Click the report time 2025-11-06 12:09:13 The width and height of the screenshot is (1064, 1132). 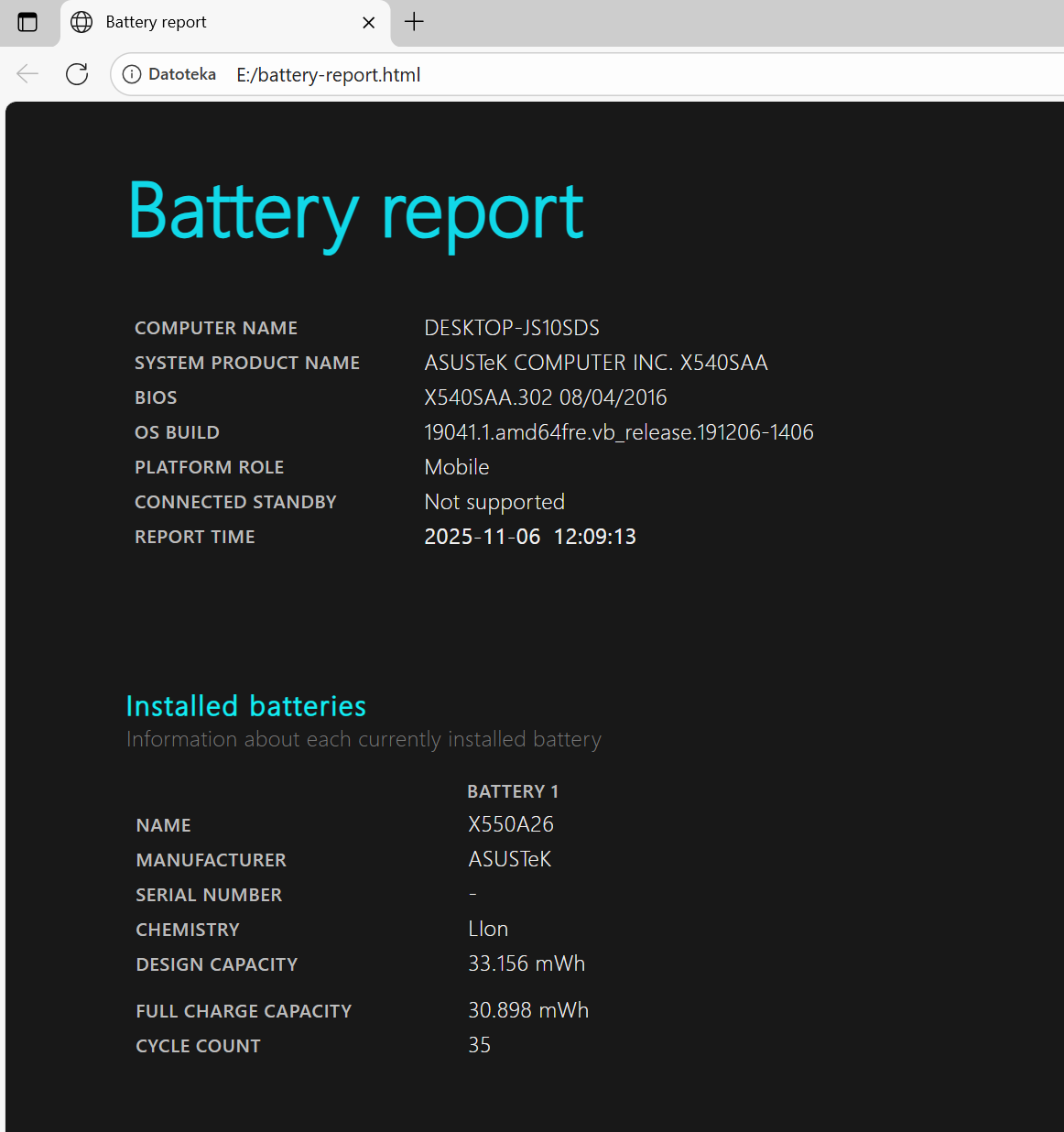(x=529, y=537)
